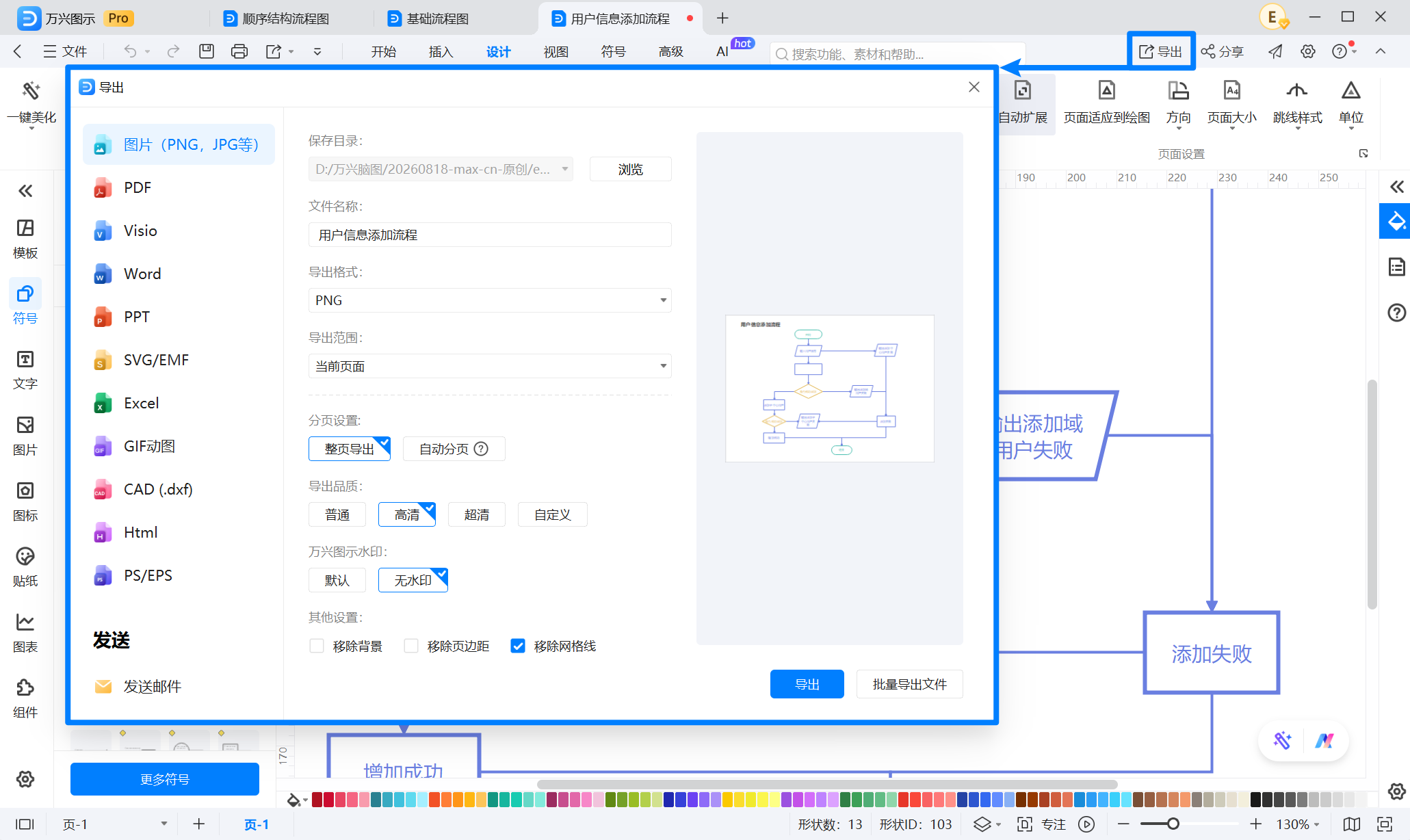Click the print icon in the top toolbar
The width and height of the screenshot is (1410, 840).
239,51
